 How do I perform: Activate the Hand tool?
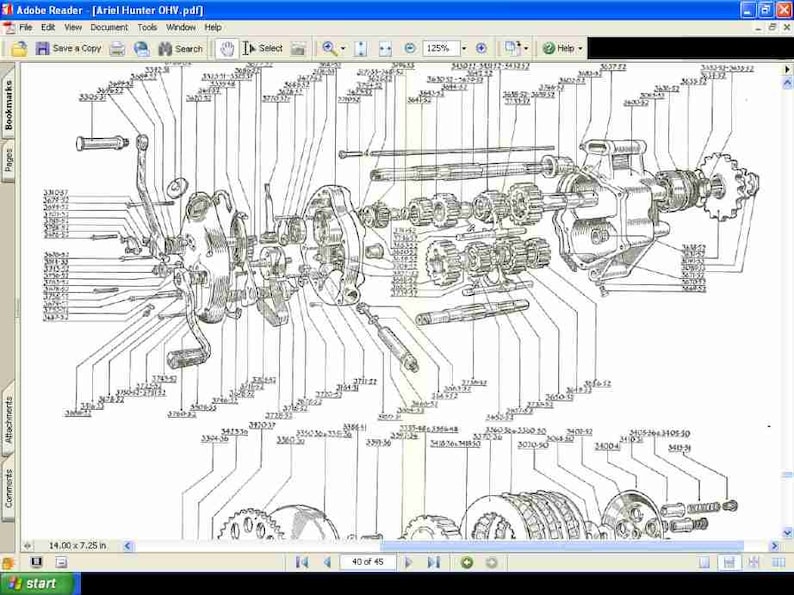[227, 49]
